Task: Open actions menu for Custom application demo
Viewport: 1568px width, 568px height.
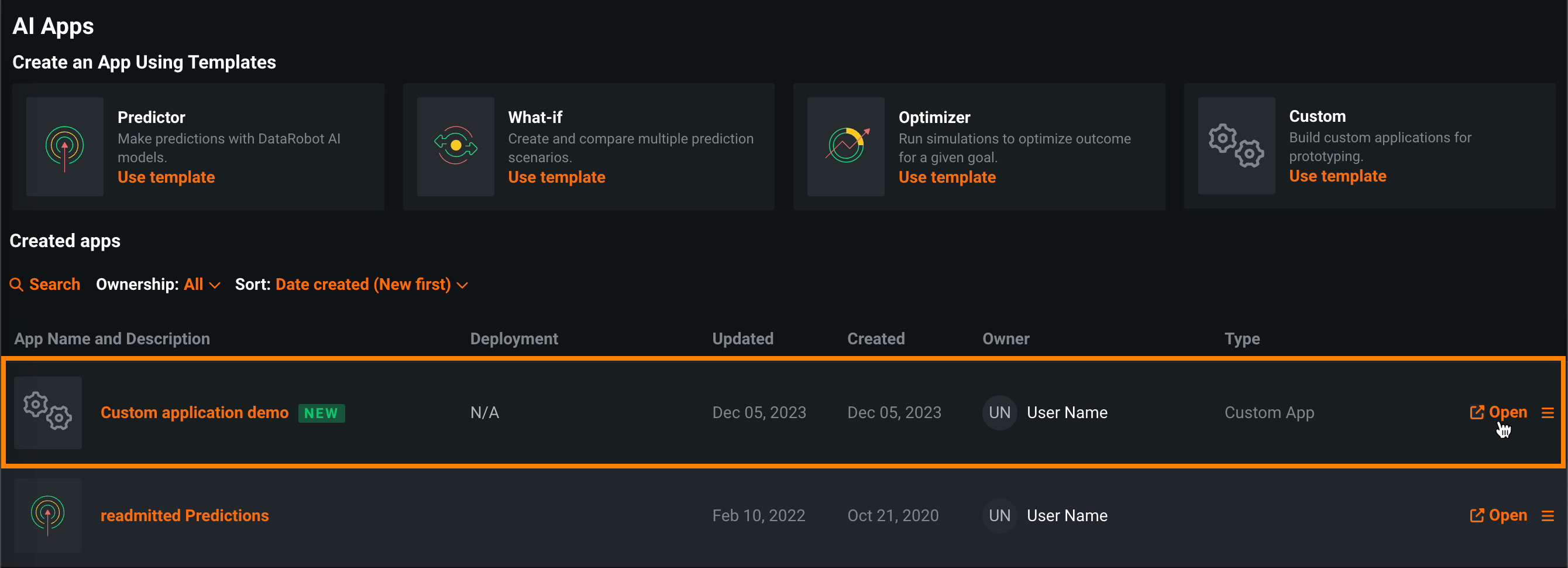Action: point(1548,413)
